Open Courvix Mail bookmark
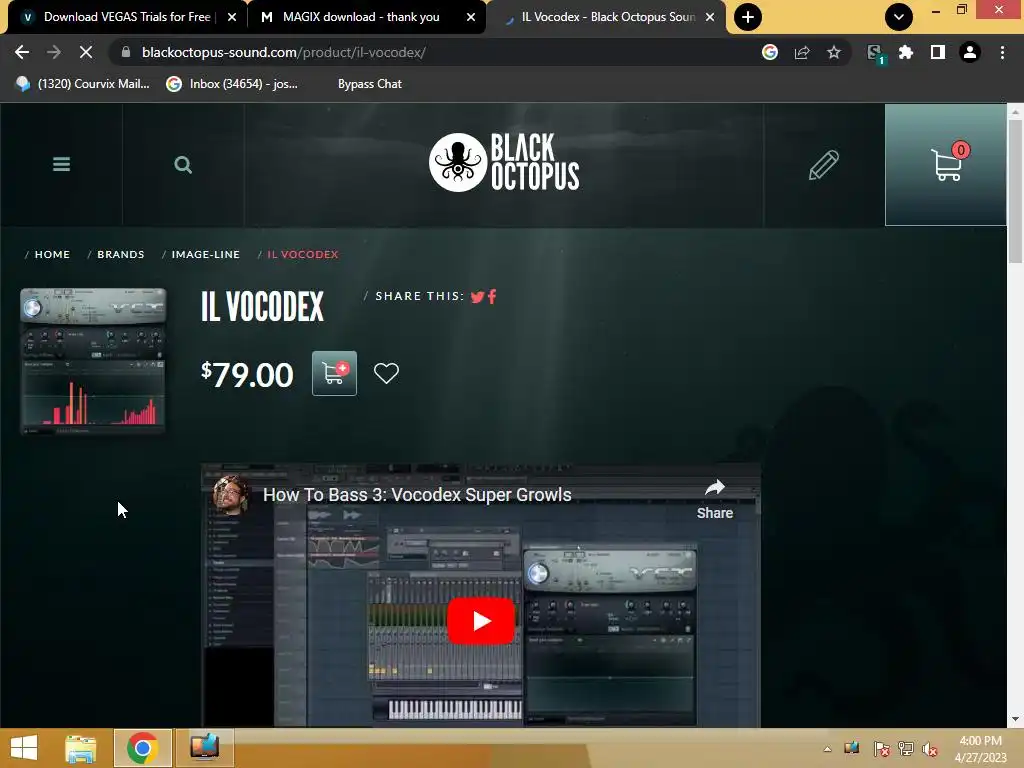1024x768 pixels. (83, 84)
